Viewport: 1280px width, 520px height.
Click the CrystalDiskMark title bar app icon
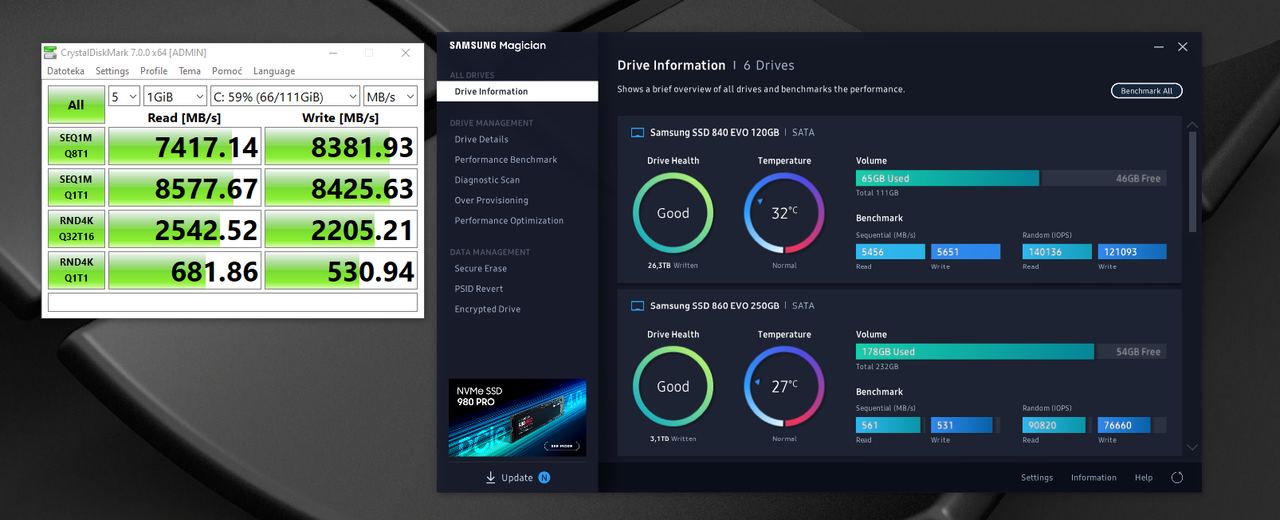pyautogui.click(x=52, y=53)
